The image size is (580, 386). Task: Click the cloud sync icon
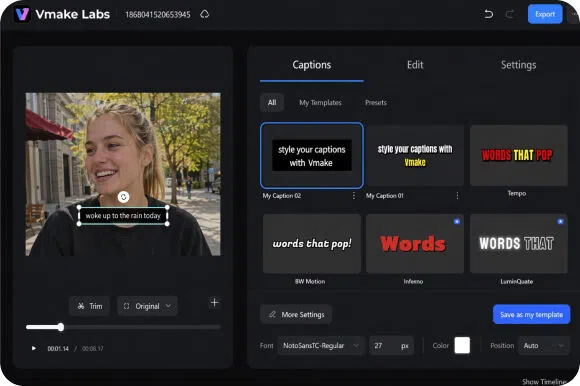205,14
